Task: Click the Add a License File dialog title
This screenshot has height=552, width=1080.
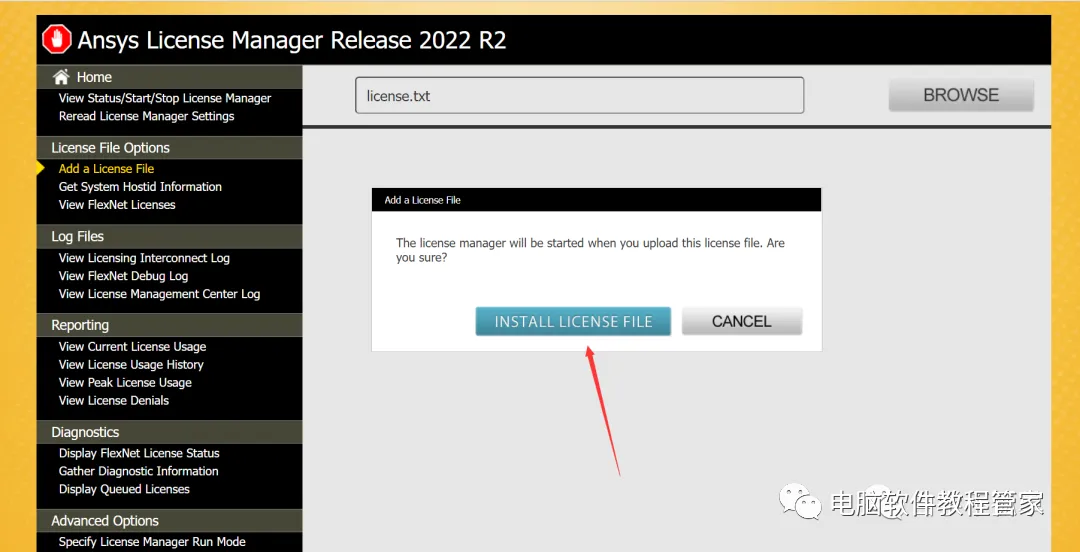Action: point(422,200)
